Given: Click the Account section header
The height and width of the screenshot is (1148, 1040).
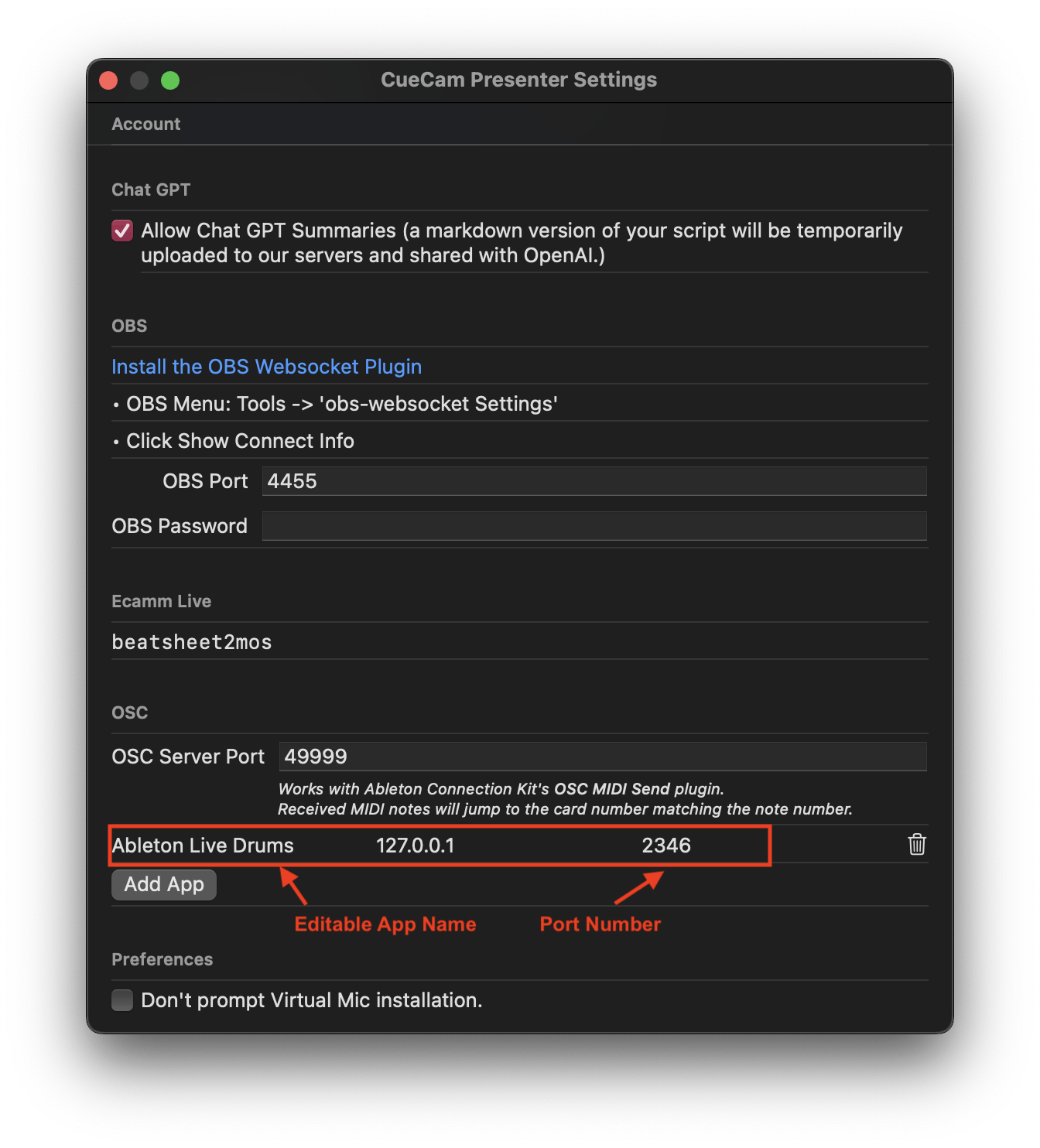Looking at the screenshot, I should pos(146,124).
